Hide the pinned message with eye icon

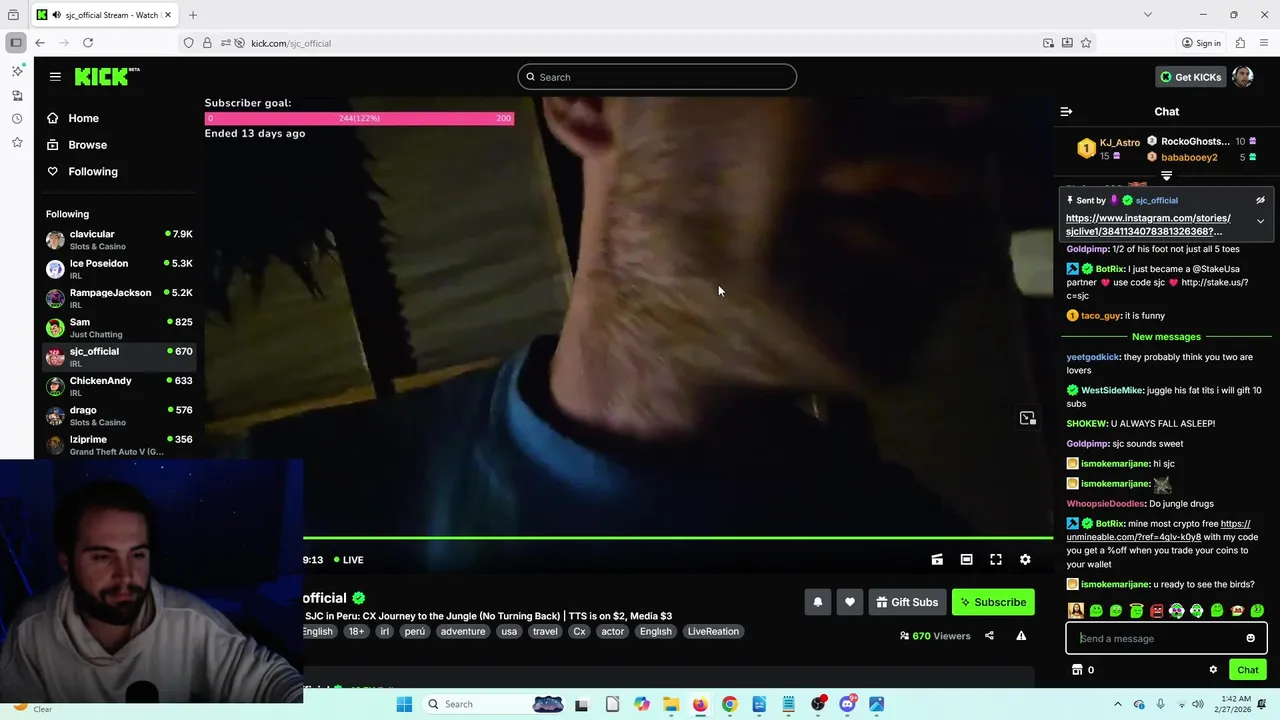1260,200
